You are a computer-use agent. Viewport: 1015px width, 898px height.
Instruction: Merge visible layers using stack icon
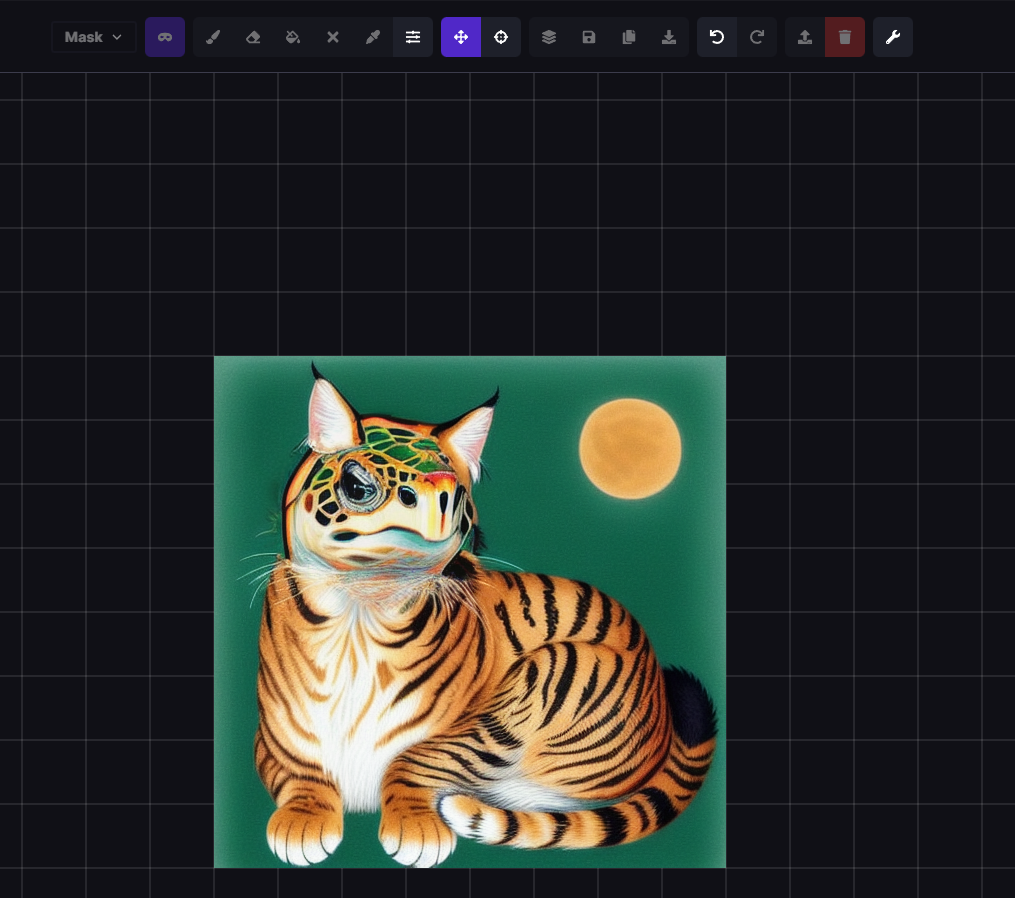pos(549,37)
